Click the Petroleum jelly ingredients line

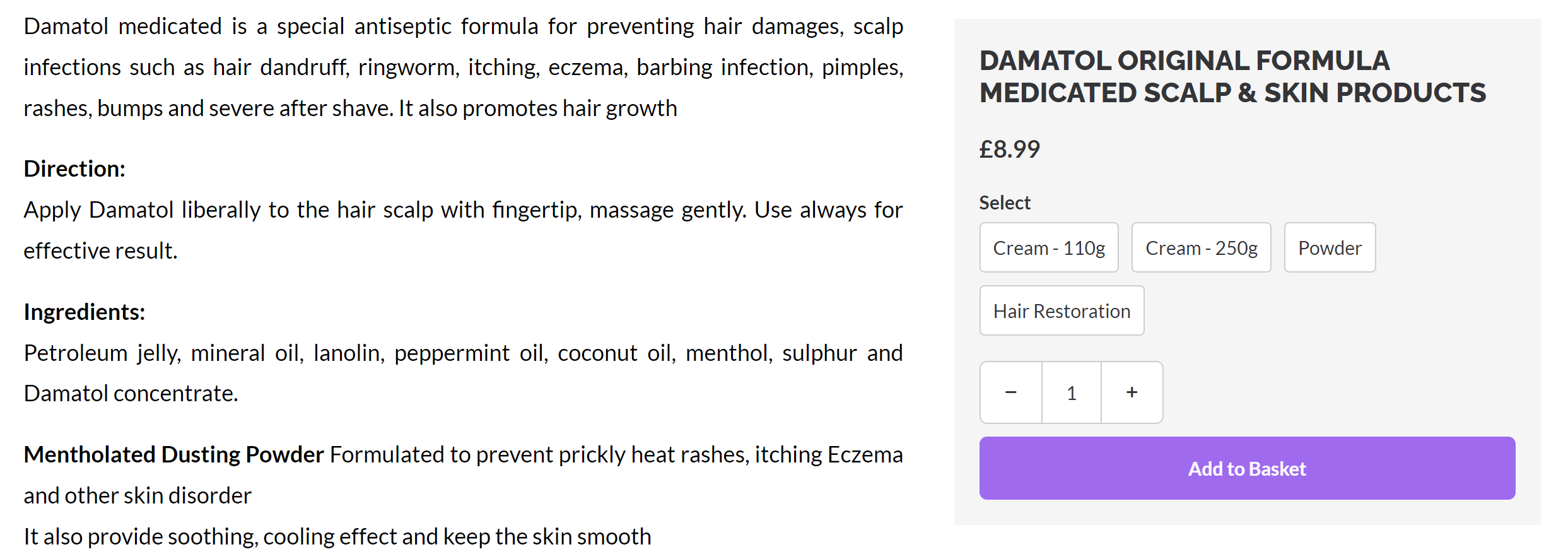(463, 353)
